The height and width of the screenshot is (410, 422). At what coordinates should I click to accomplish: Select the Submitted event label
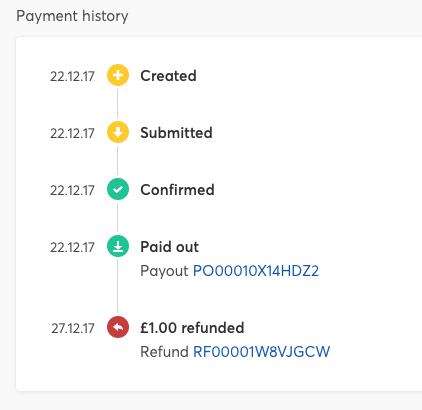176,133
